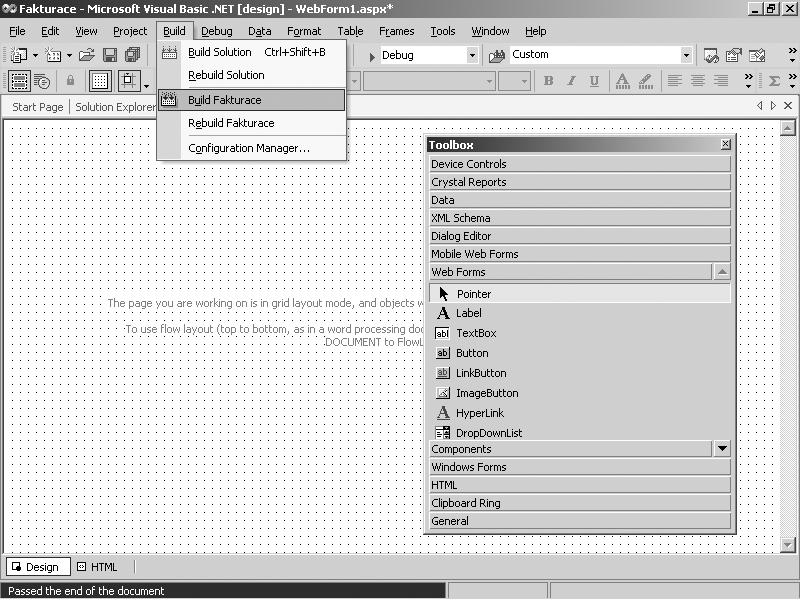Open the Solution Explorer toolbar icon
This screenshot has height=600, width=800.
(711, 55)
